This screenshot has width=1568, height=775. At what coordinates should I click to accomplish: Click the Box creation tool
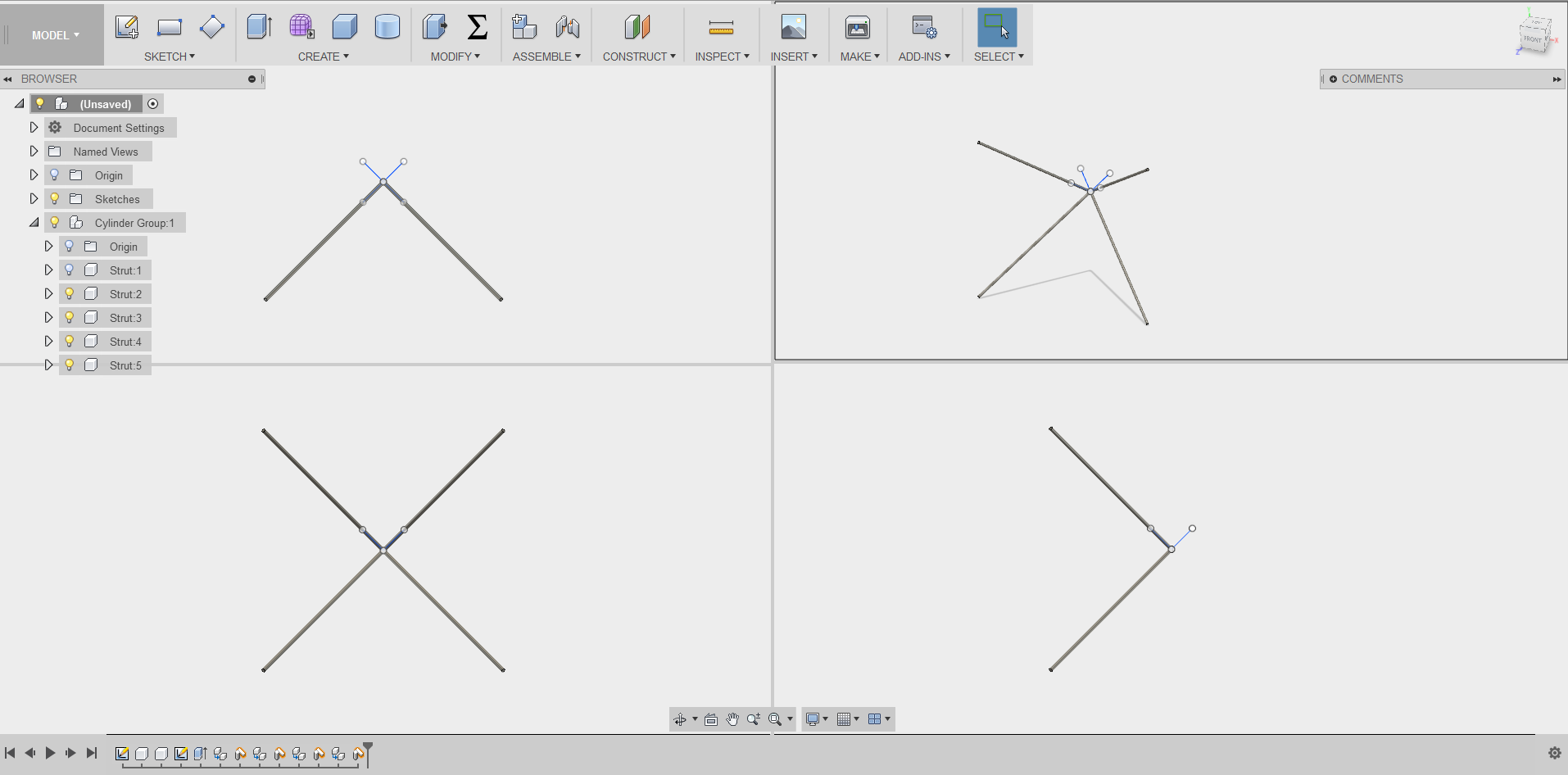[345, 26]
